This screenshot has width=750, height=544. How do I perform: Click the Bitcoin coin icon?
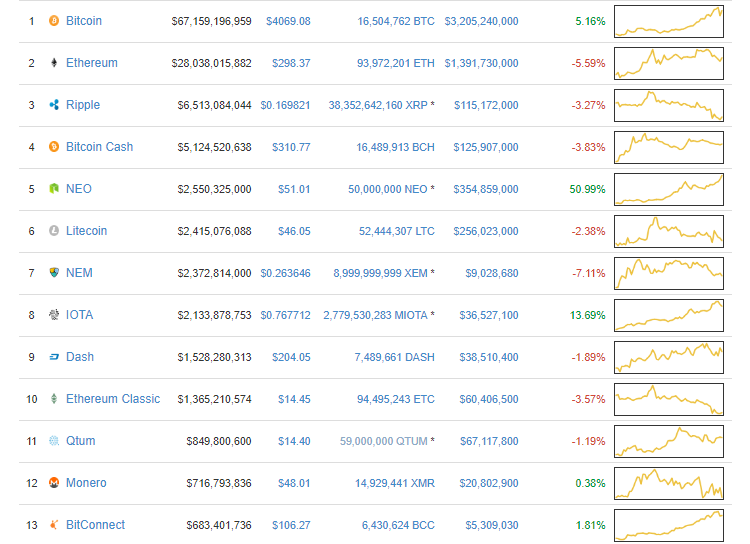pyautogui.click(x=53, y=21)
